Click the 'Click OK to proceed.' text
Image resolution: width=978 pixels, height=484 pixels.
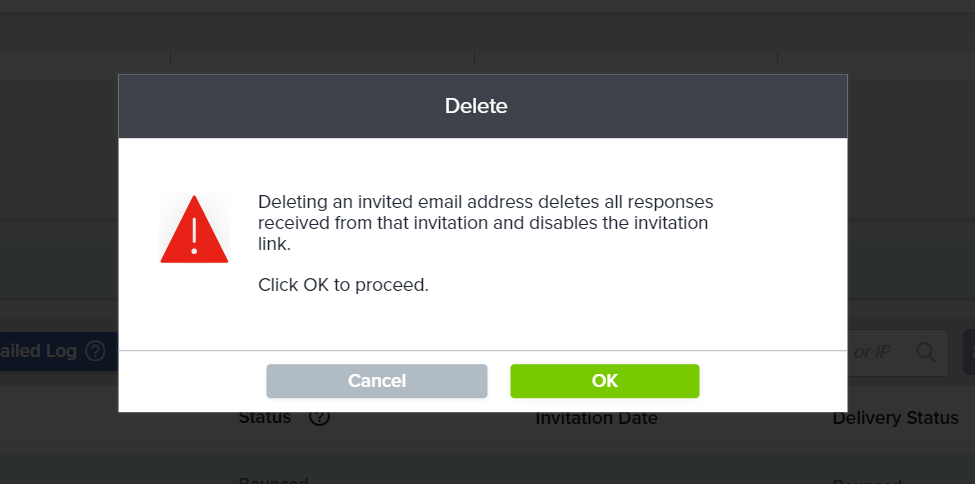tap(343, 285)
